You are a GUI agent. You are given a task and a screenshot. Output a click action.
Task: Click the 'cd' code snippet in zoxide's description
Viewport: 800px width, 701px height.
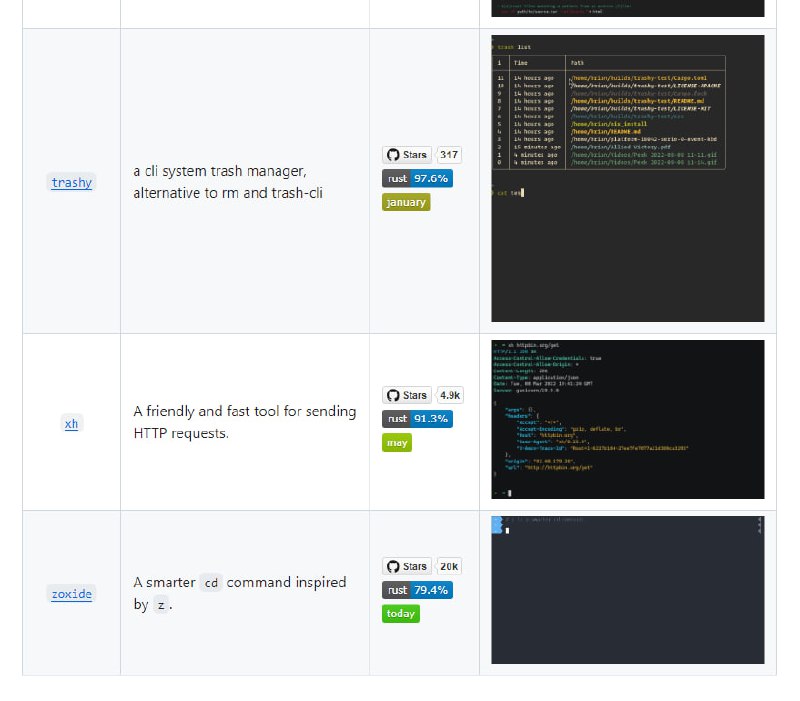click(210, 583)
